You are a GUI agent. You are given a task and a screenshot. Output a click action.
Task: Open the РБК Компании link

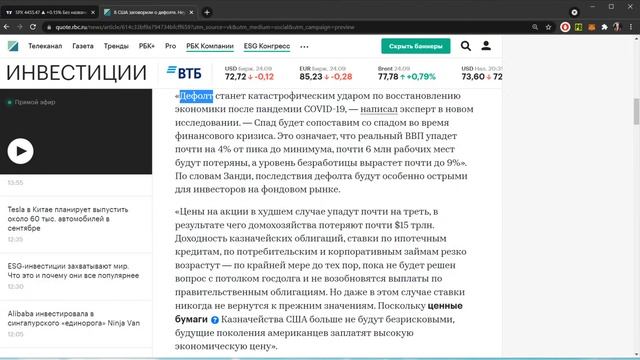tap(210, 46)
